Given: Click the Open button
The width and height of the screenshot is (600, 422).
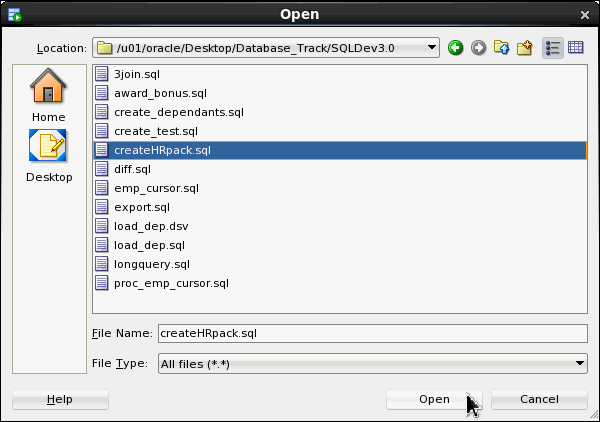Looking at the screenshot, I should tap(434, 399).
